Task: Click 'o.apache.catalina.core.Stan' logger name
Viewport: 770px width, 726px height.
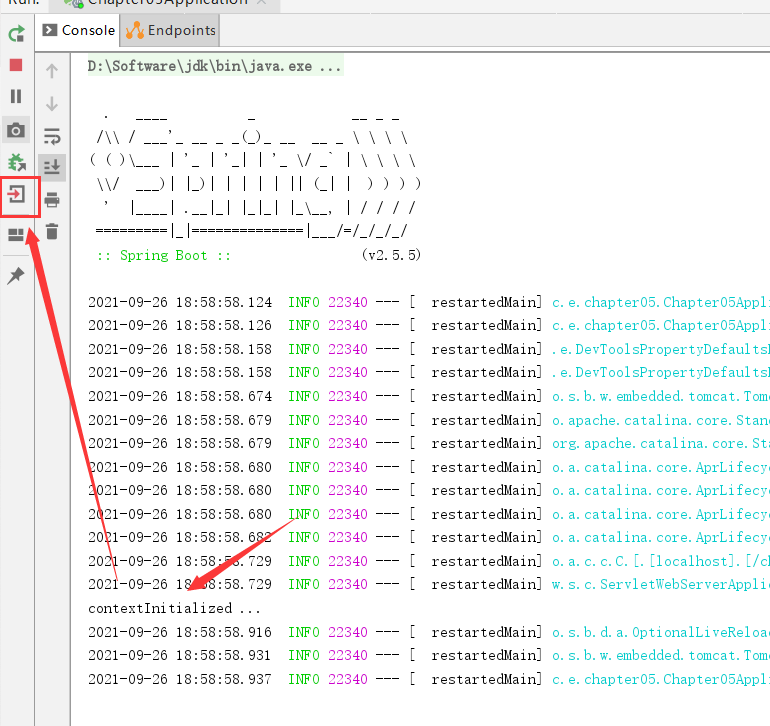Action: click(x=660, y=420)
